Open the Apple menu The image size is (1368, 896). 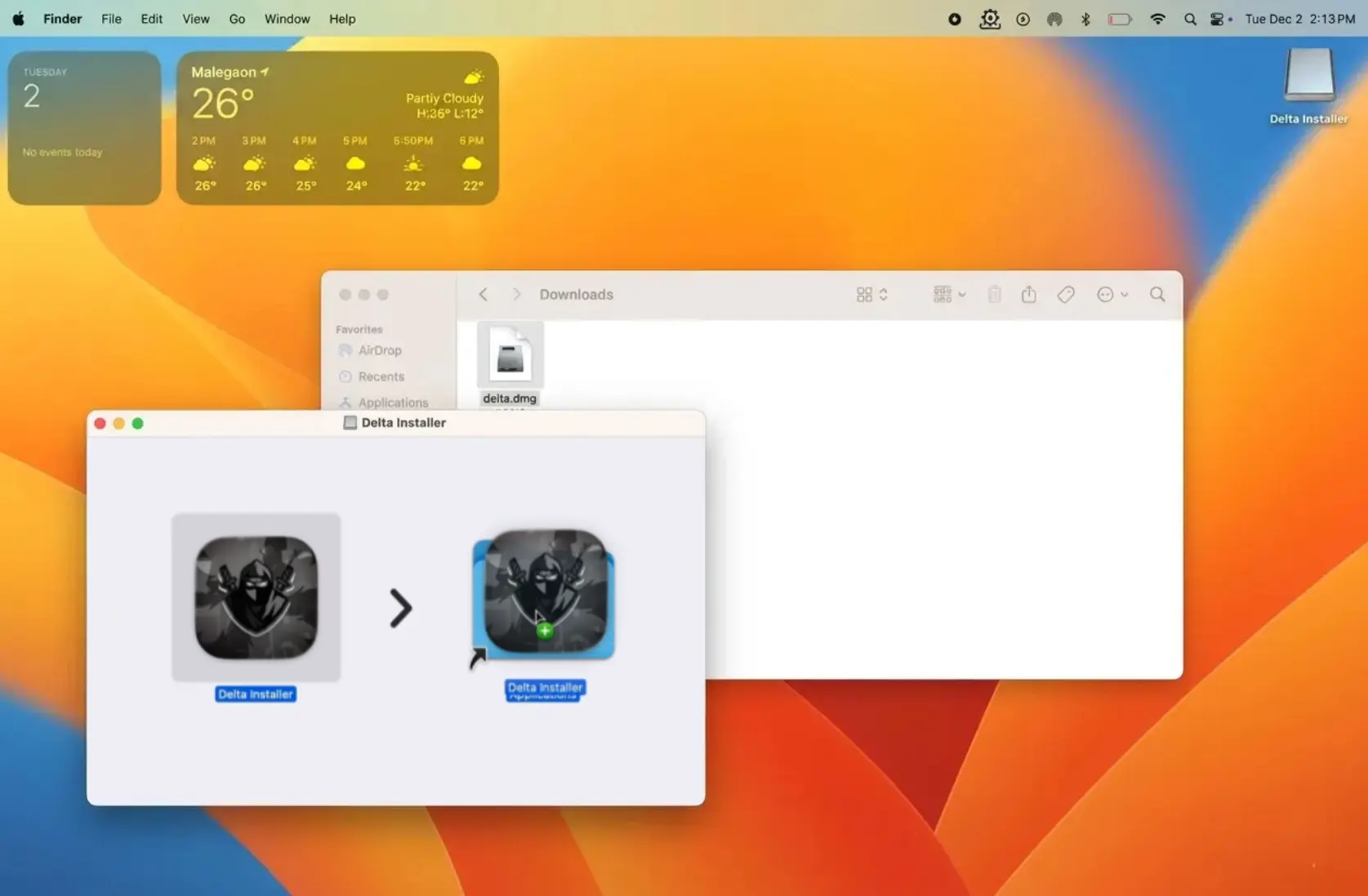click(x=18, y=19)
